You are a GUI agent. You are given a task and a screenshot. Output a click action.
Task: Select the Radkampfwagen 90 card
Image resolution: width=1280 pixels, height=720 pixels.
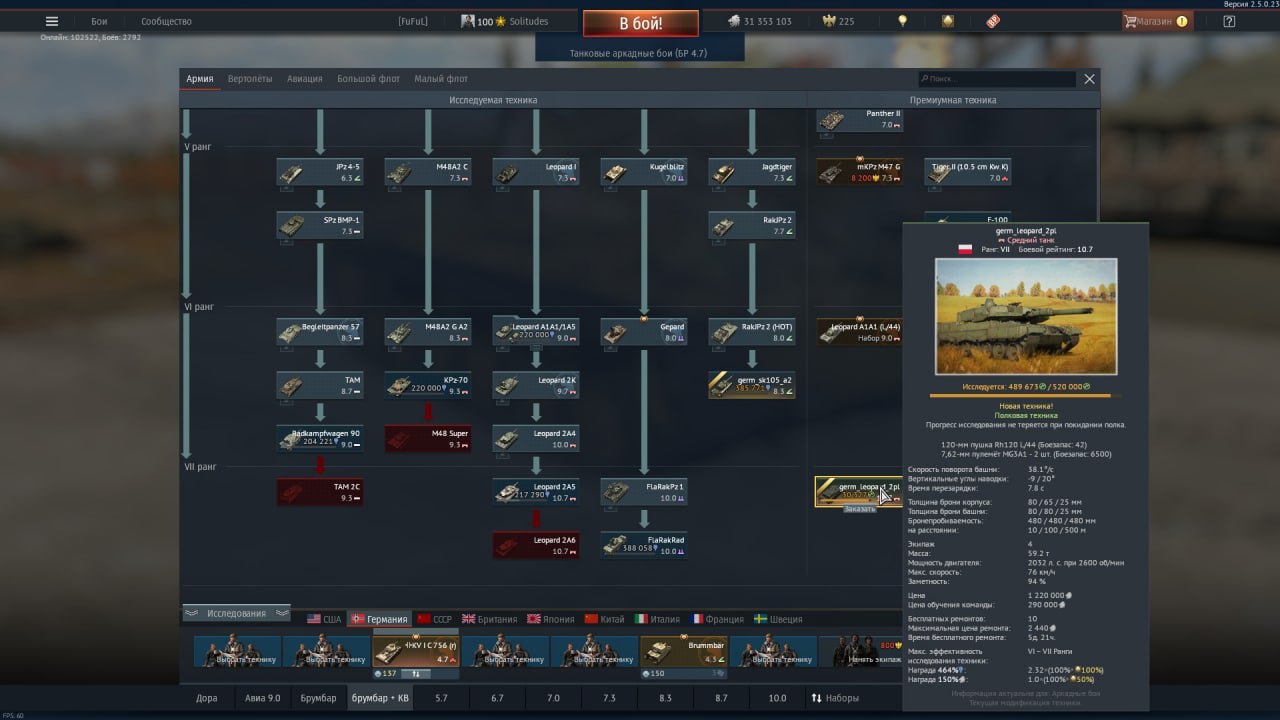[x=320, y=439]
